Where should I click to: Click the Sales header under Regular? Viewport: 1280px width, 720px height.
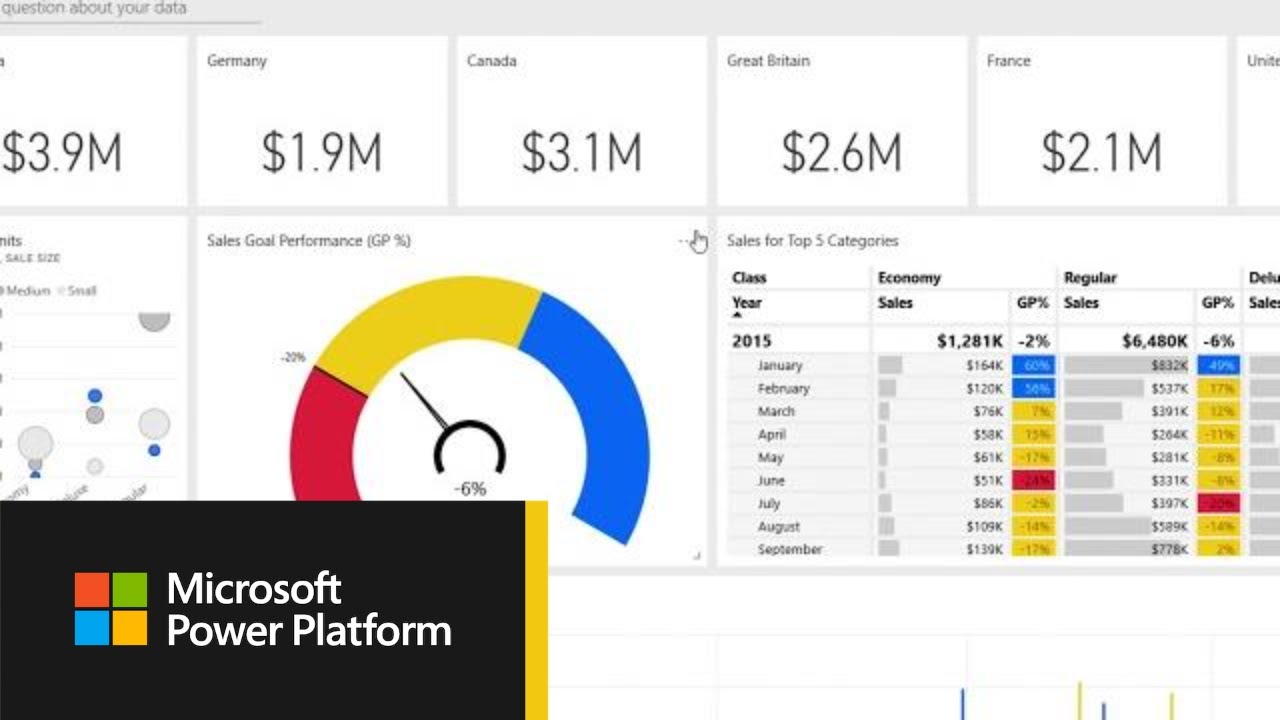coord(1081,302)
